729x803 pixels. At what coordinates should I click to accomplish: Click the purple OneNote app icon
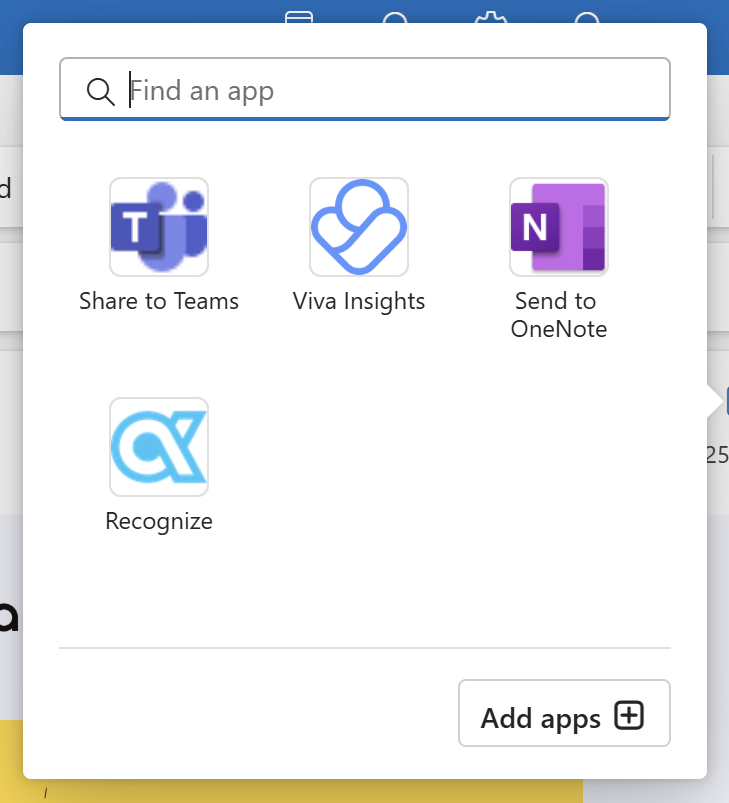559,227
